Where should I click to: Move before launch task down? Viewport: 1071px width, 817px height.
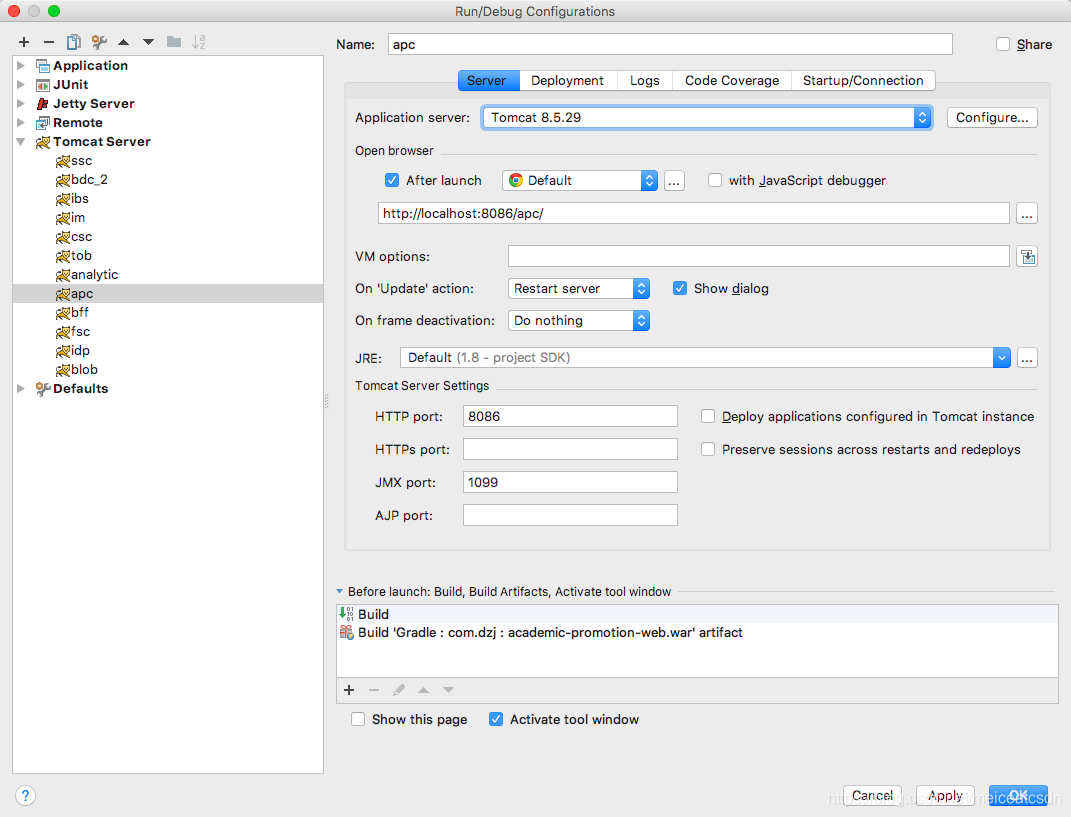coord(448,690)
